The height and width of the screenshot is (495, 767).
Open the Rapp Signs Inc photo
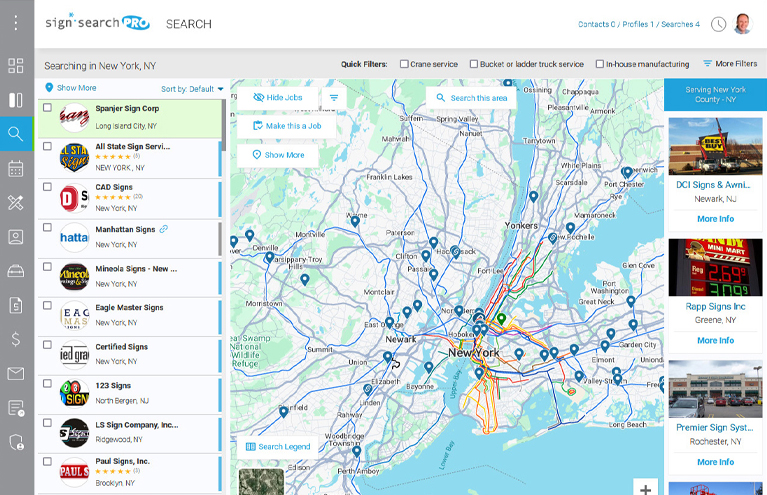(715, 268)
